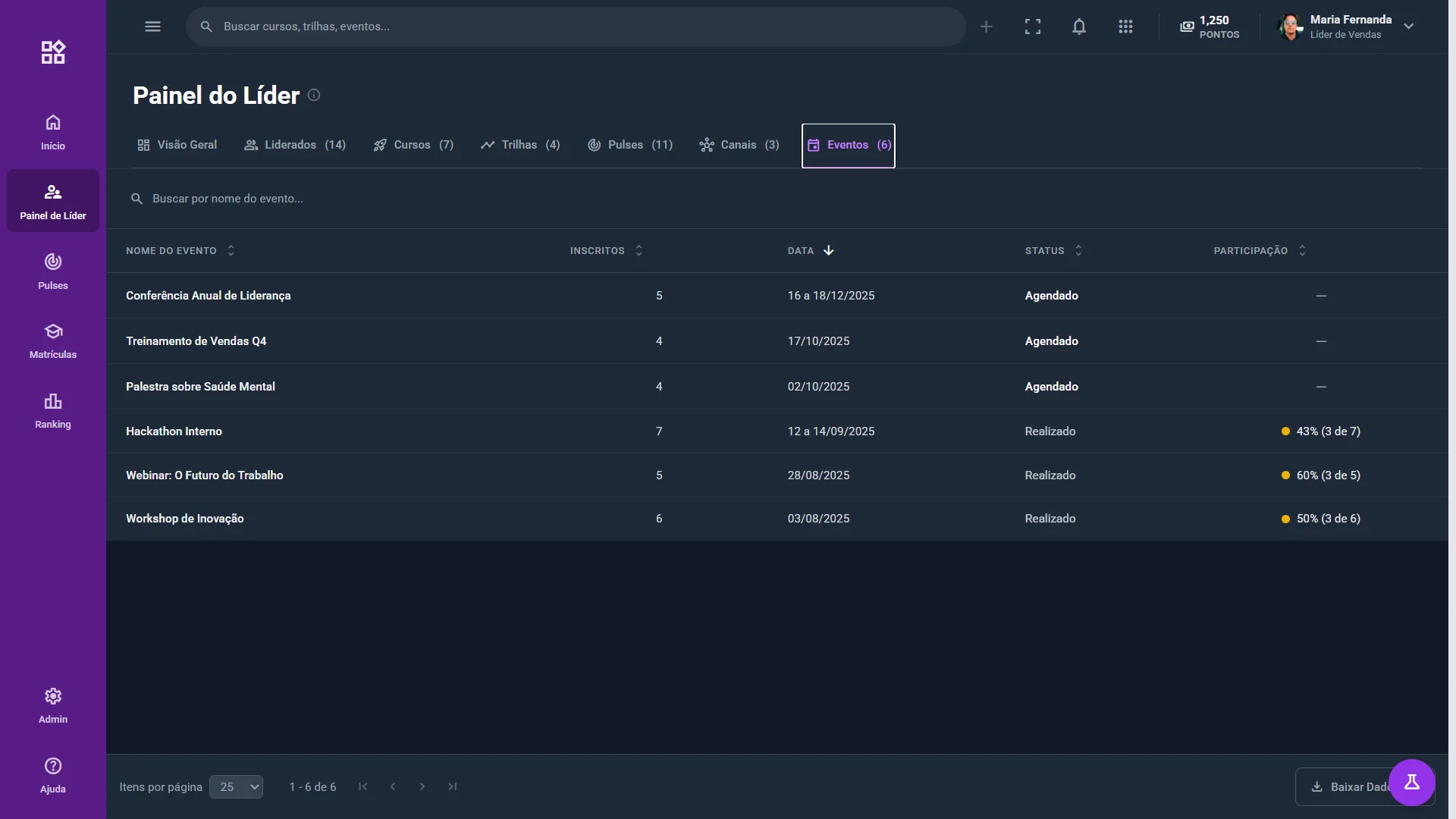This screenshot has width=1456, height=819.
Task: Click the plus add icon in header
Action: coord(986,27)
